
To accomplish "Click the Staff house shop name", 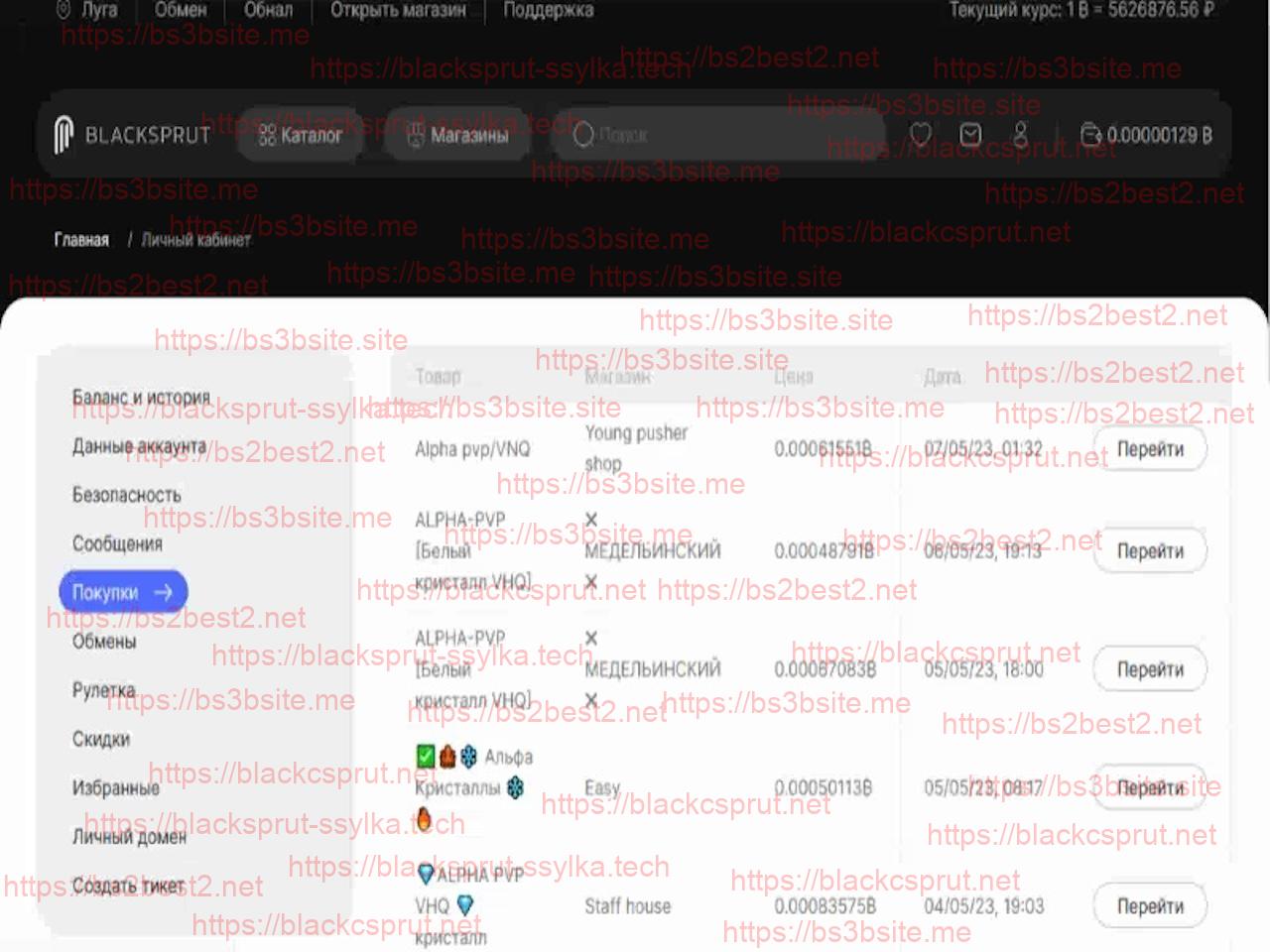I will [627, 906].
